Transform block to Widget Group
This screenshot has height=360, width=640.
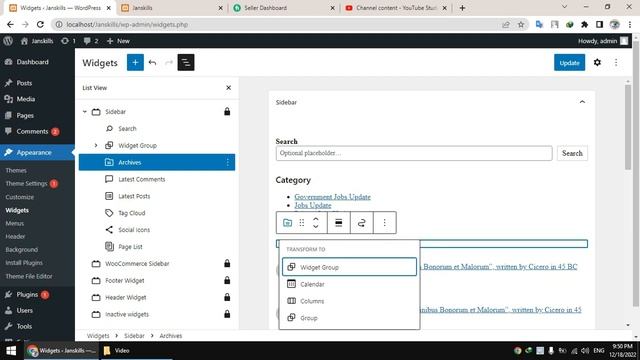pos(349,267)
